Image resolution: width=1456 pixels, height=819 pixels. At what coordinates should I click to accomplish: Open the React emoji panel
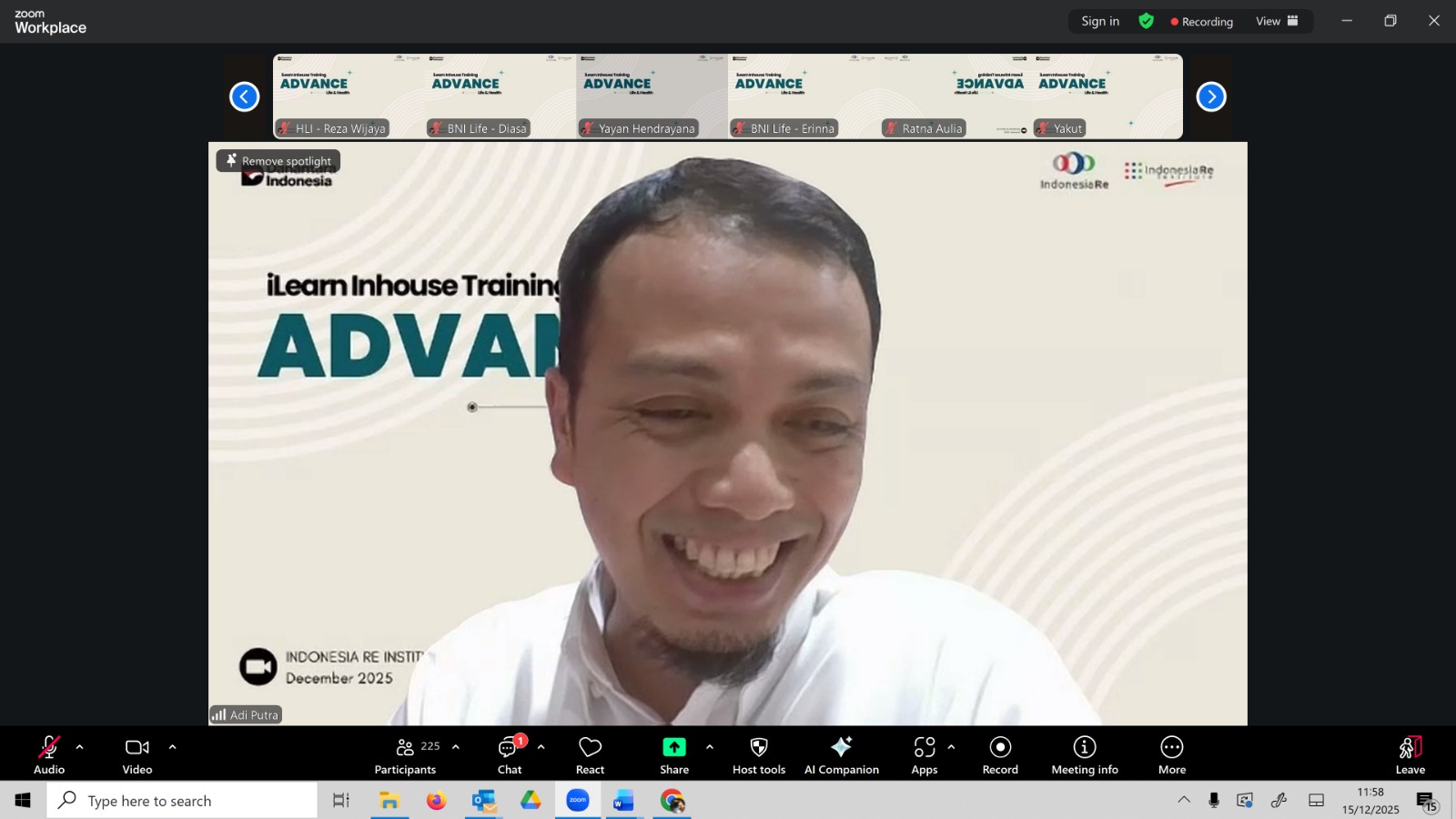[x=590, y=754]
